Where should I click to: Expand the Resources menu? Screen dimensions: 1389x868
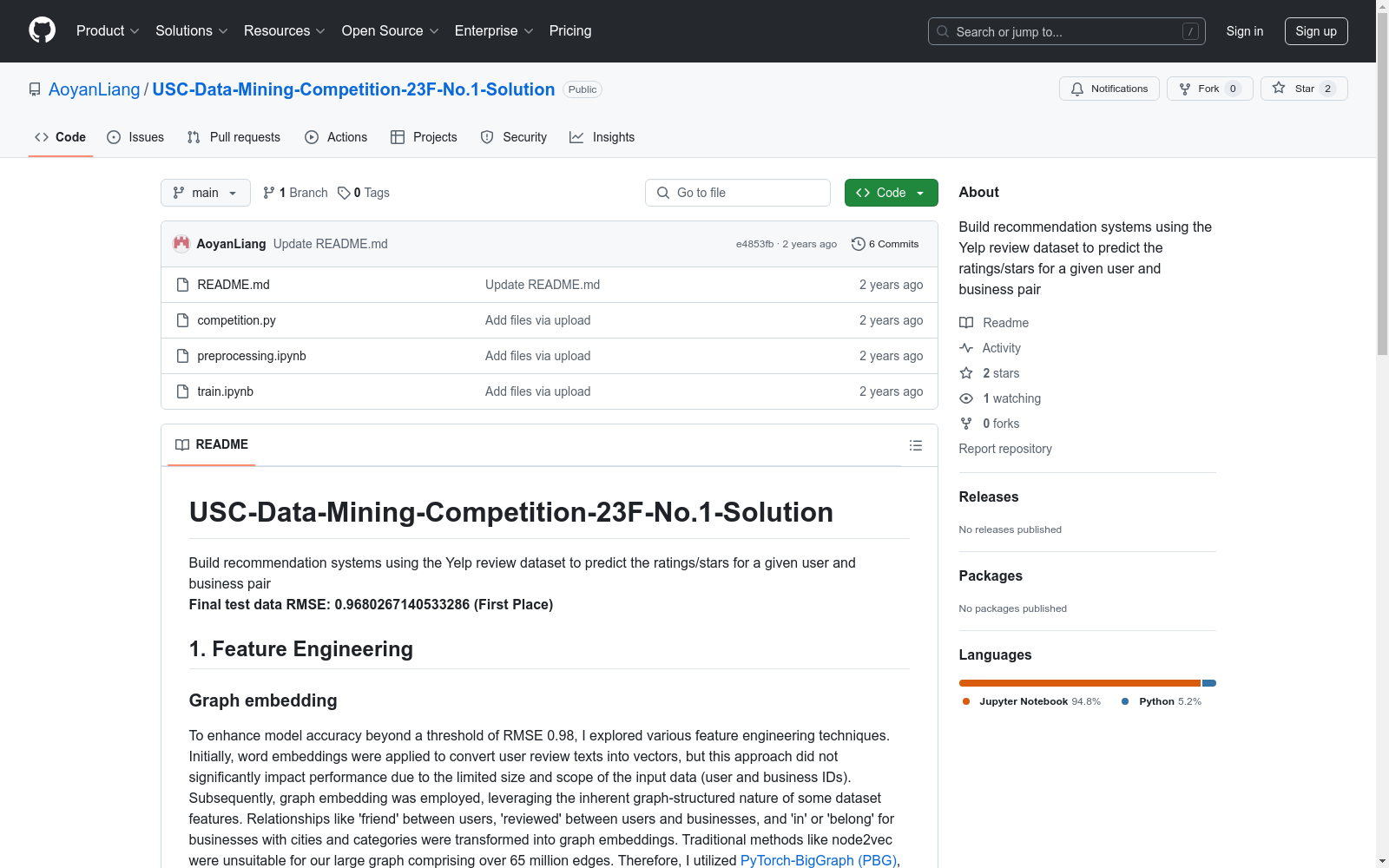[x=284, y=30]
